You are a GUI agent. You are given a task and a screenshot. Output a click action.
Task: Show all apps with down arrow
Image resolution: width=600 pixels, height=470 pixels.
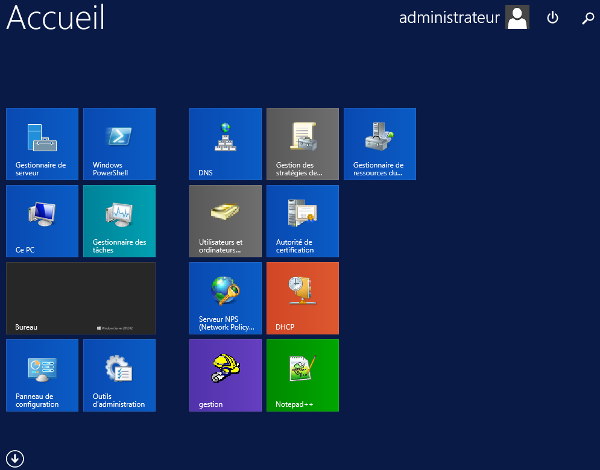(15, 458)
